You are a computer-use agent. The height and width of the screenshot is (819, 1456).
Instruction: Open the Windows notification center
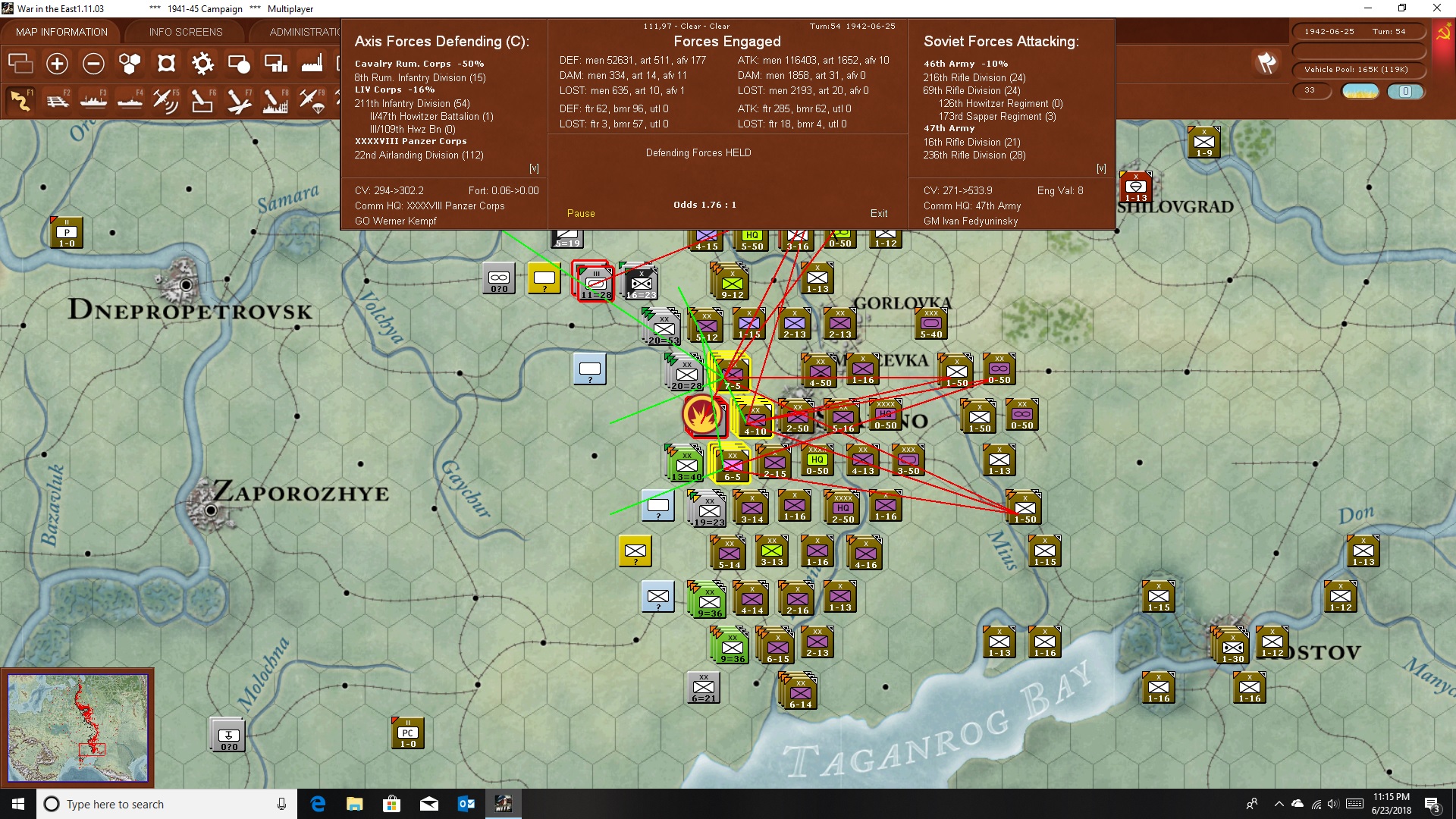[1432, 804]
